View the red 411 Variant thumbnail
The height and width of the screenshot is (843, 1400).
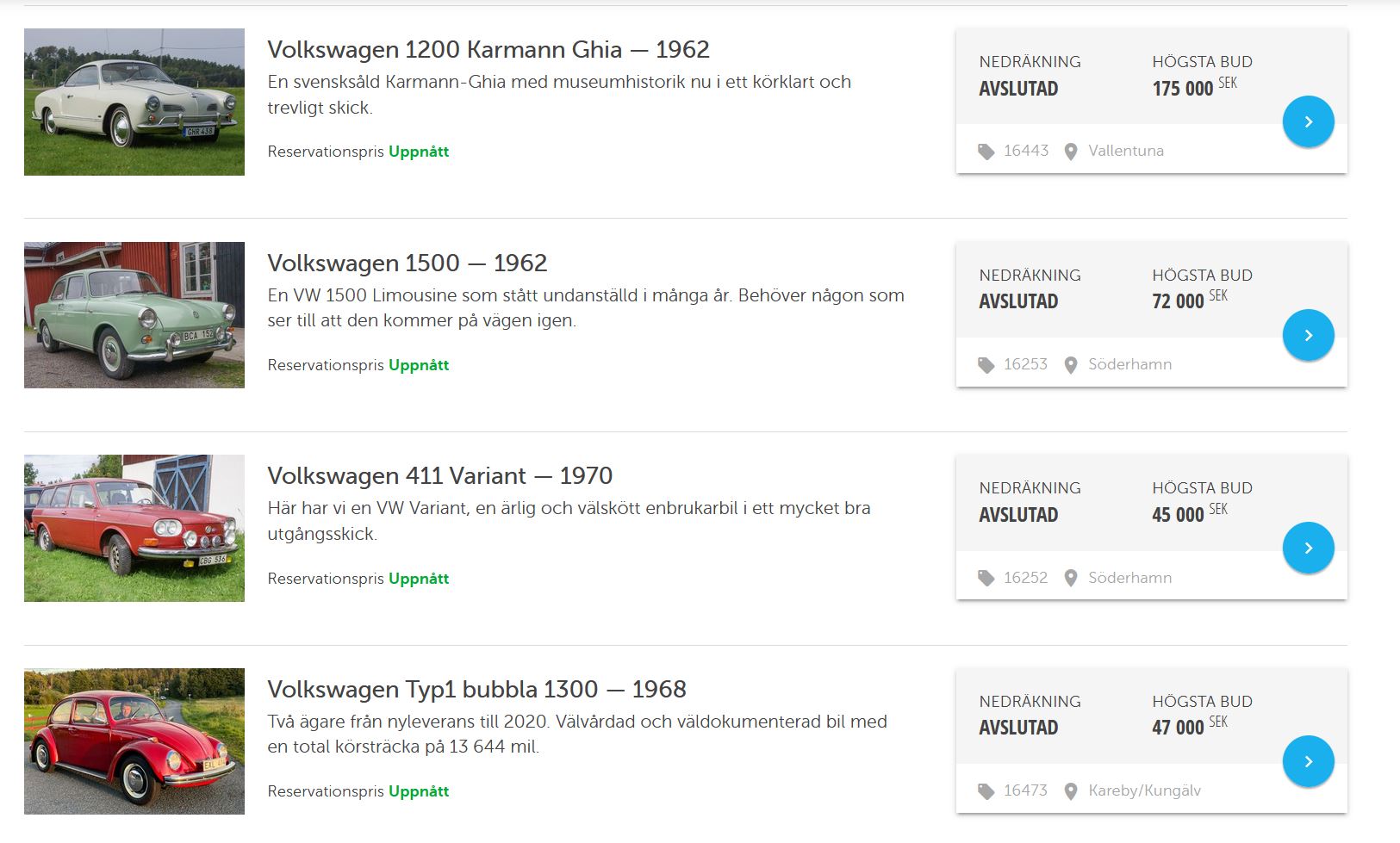(134, 528)
